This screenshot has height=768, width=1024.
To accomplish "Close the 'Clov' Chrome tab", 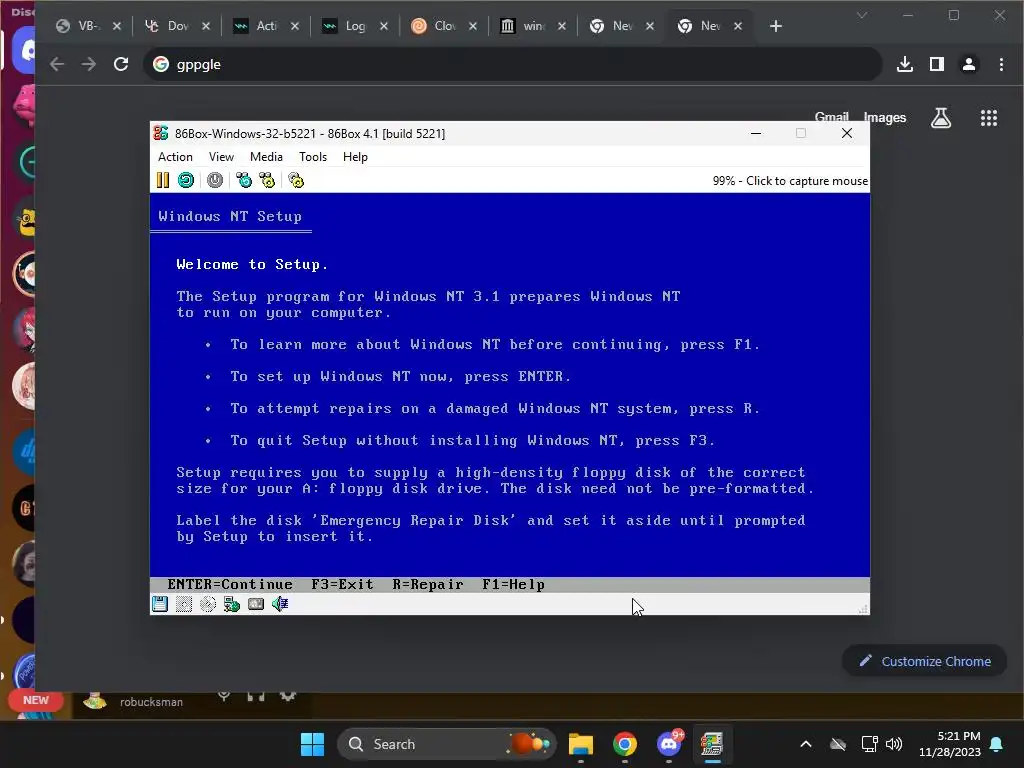I will coord(473,26).
